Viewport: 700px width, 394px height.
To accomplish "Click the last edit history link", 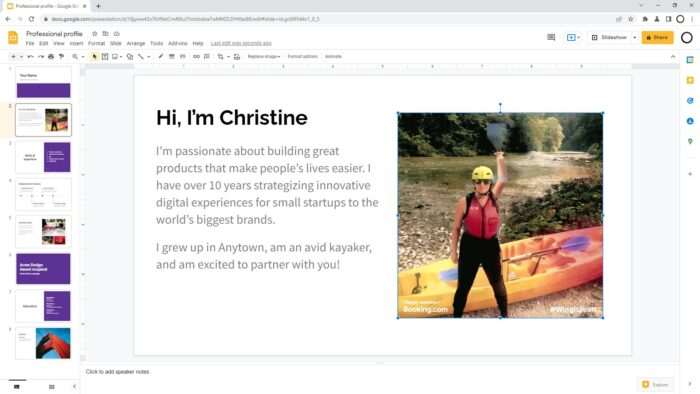I will pos(241,44).
